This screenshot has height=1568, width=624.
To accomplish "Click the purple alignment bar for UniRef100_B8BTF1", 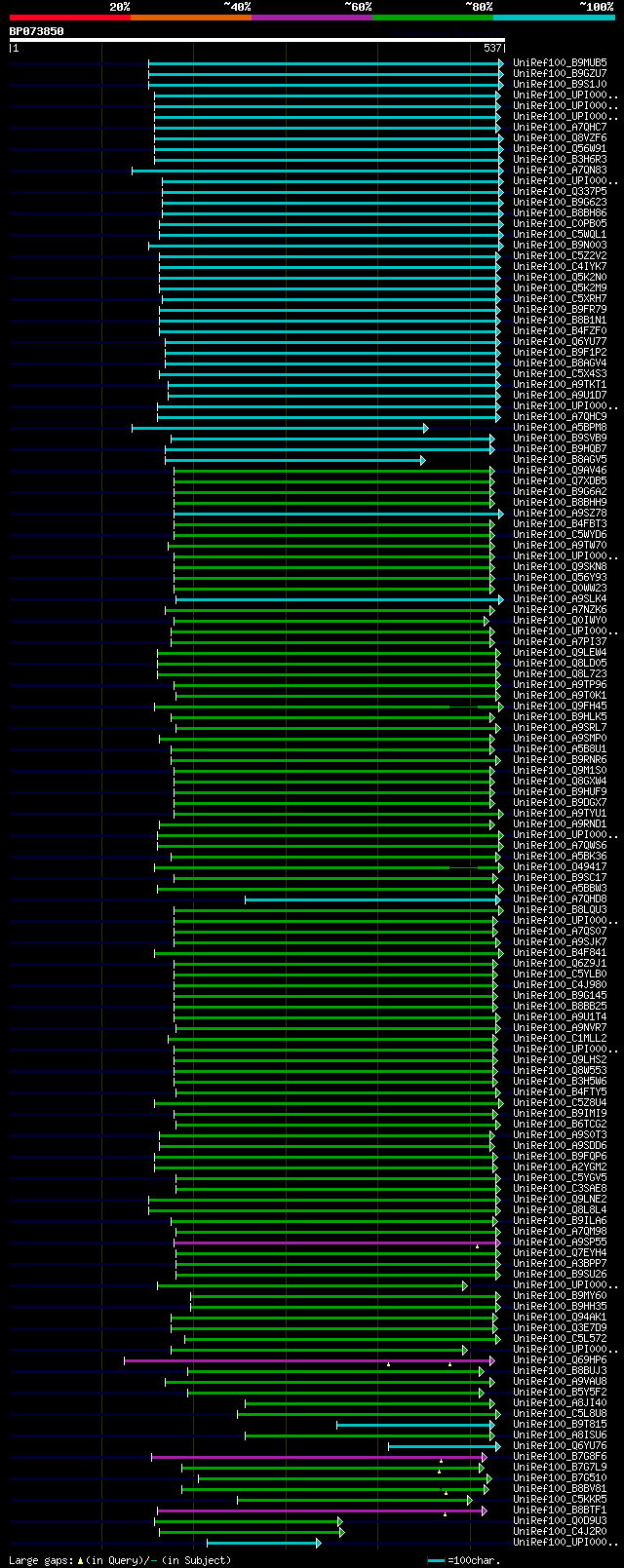I will click(322, 1510).
